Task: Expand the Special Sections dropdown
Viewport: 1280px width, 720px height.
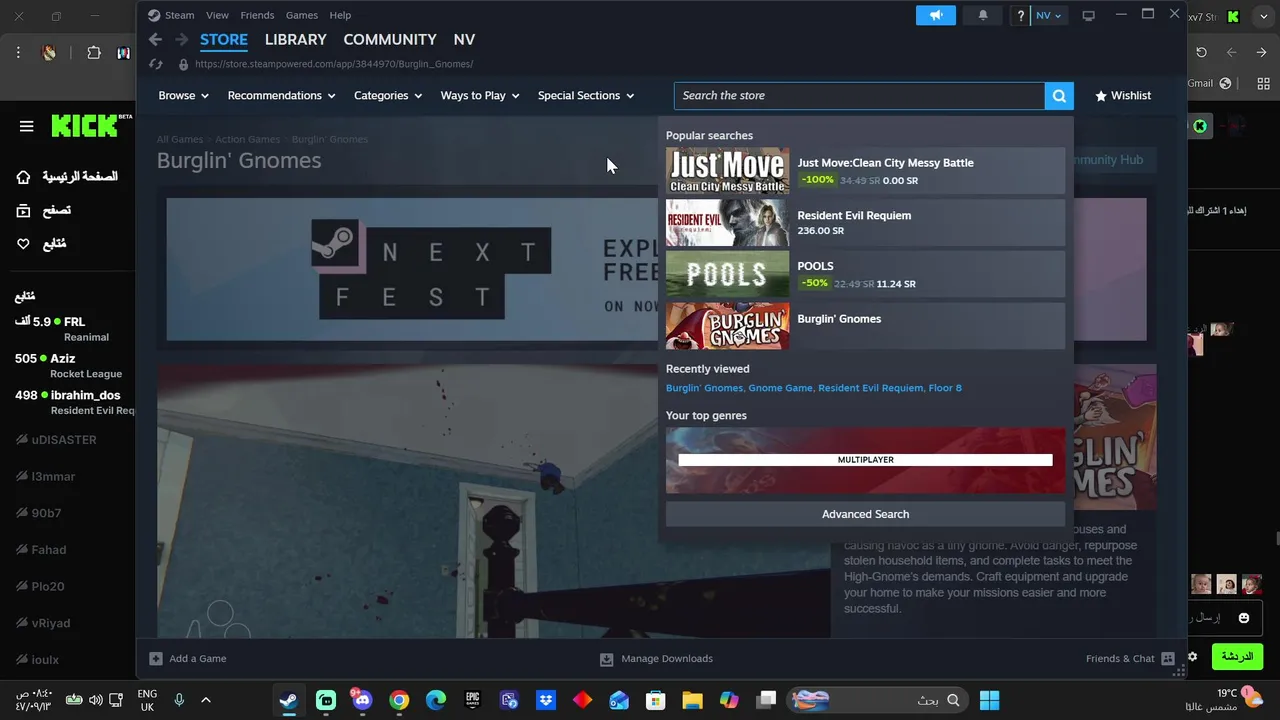Action: point(586,96)
